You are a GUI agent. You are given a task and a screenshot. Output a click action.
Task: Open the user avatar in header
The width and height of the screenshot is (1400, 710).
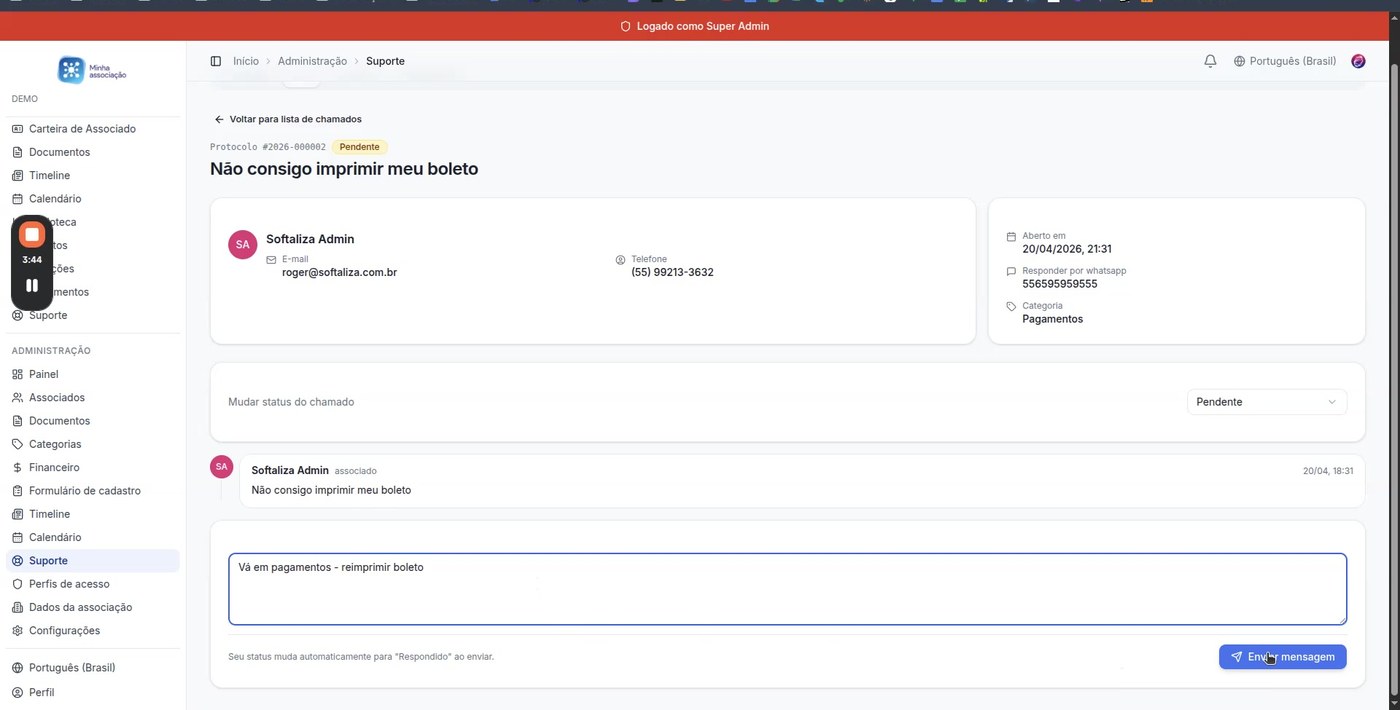tap(1358, 61)
